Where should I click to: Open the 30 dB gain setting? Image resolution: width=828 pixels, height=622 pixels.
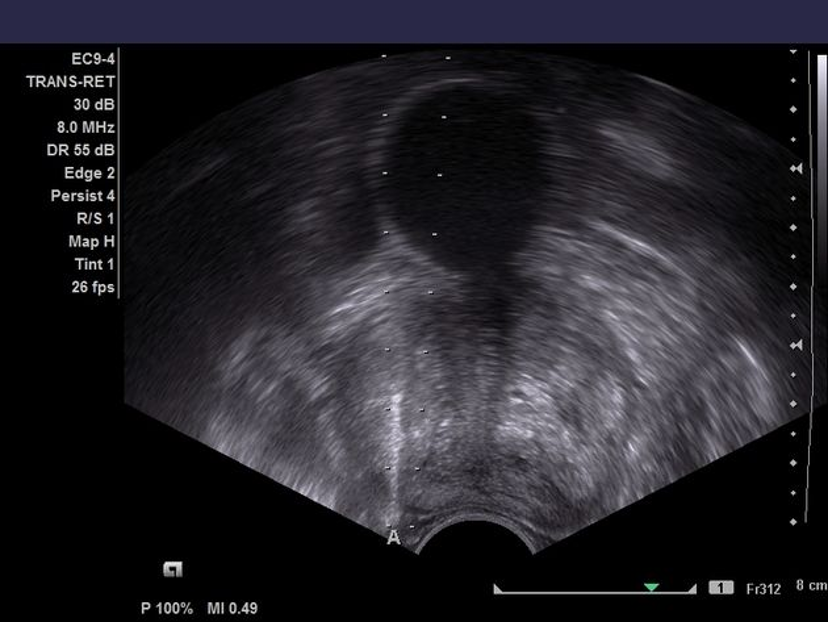pos(94,105)
